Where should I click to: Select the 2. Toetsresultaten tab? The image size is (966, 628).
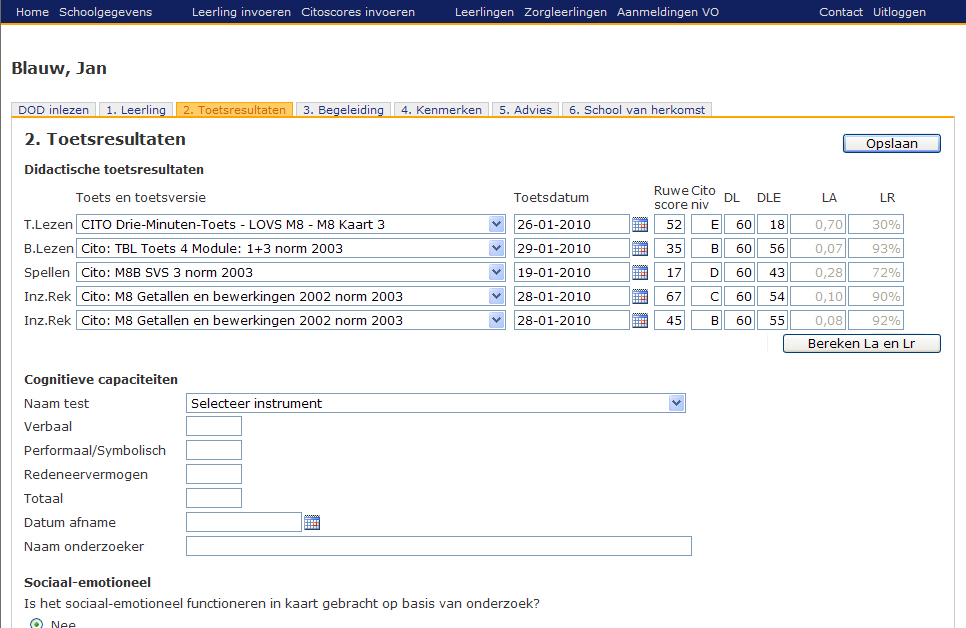234,110
